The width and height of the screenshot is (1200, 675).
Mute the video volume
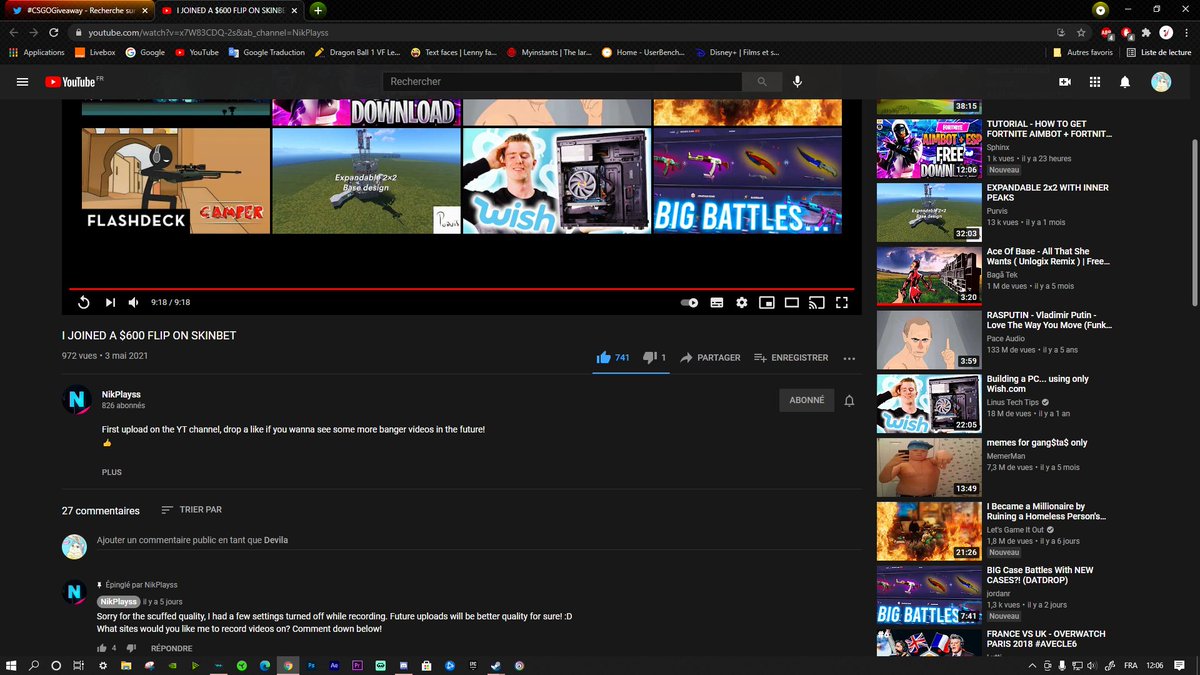click(x=134, y=302)
